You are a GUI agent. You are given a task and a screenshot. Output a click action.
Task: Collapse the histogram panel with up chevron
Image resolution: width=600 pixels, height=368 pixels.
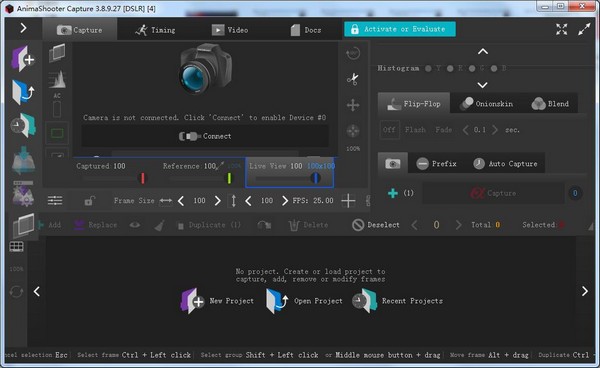pyautogui.click(x=483, y=51)
